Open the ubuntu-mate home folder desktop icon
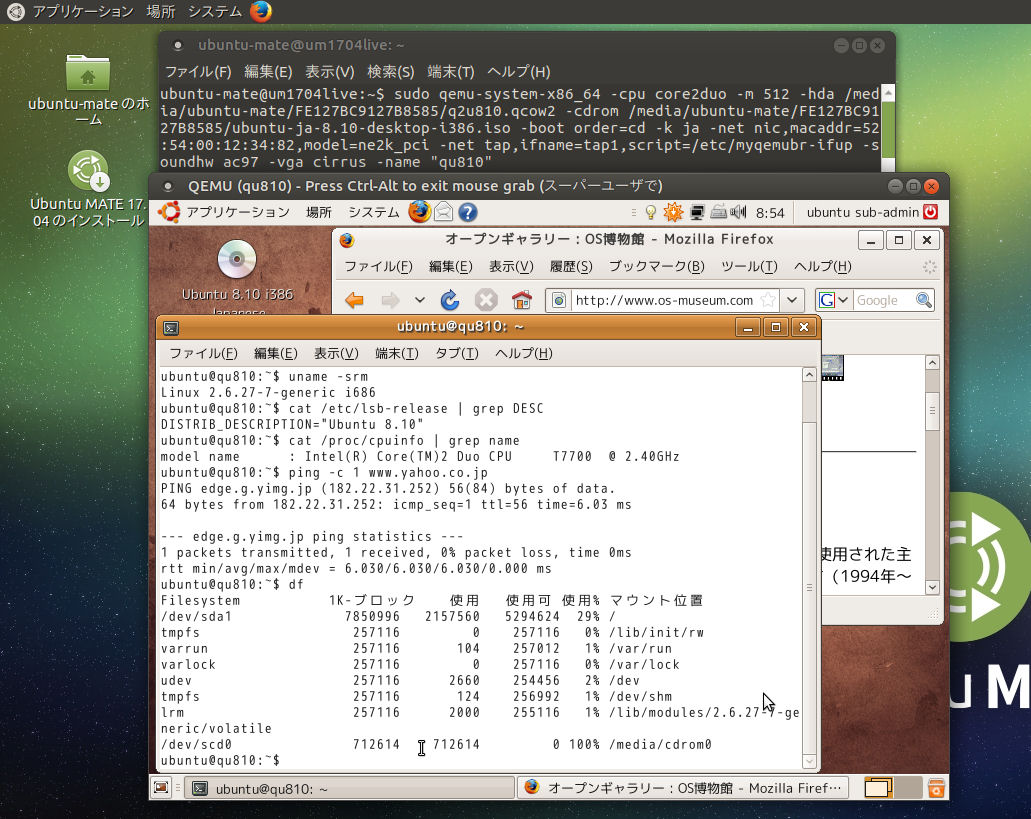The image size is (1031, 819). [88, 72]
